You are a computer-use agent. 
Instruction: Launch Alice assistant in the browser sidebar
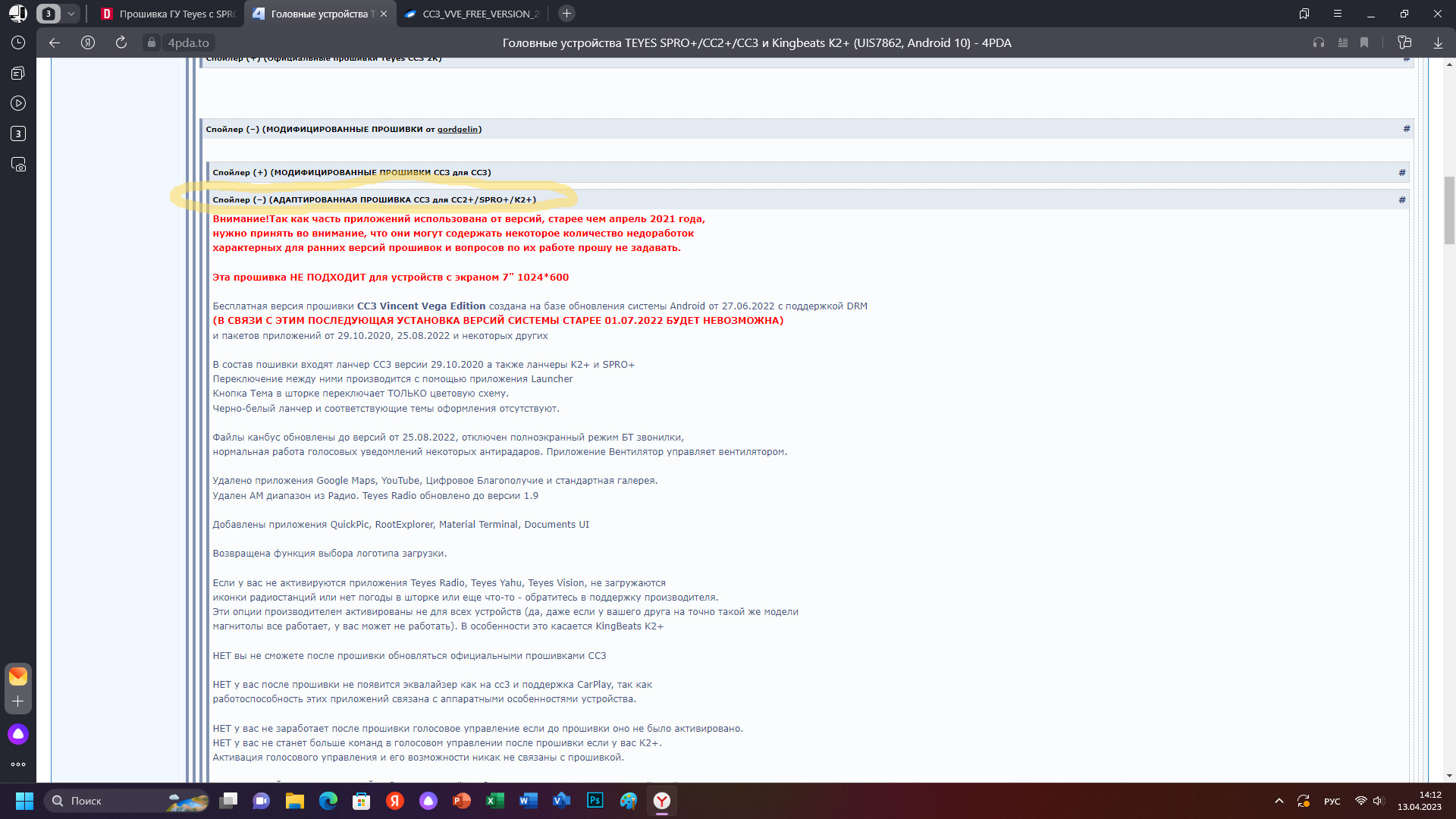click(x=18, y=734)
